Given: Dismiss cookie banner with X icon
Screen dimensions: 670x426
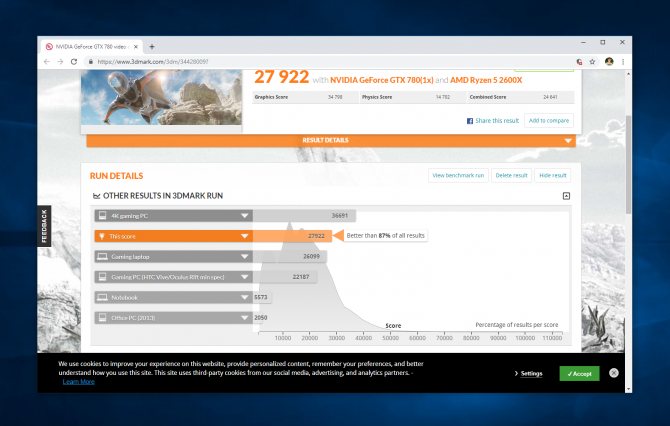Looking at the screenshot, I should pos(614,373).
